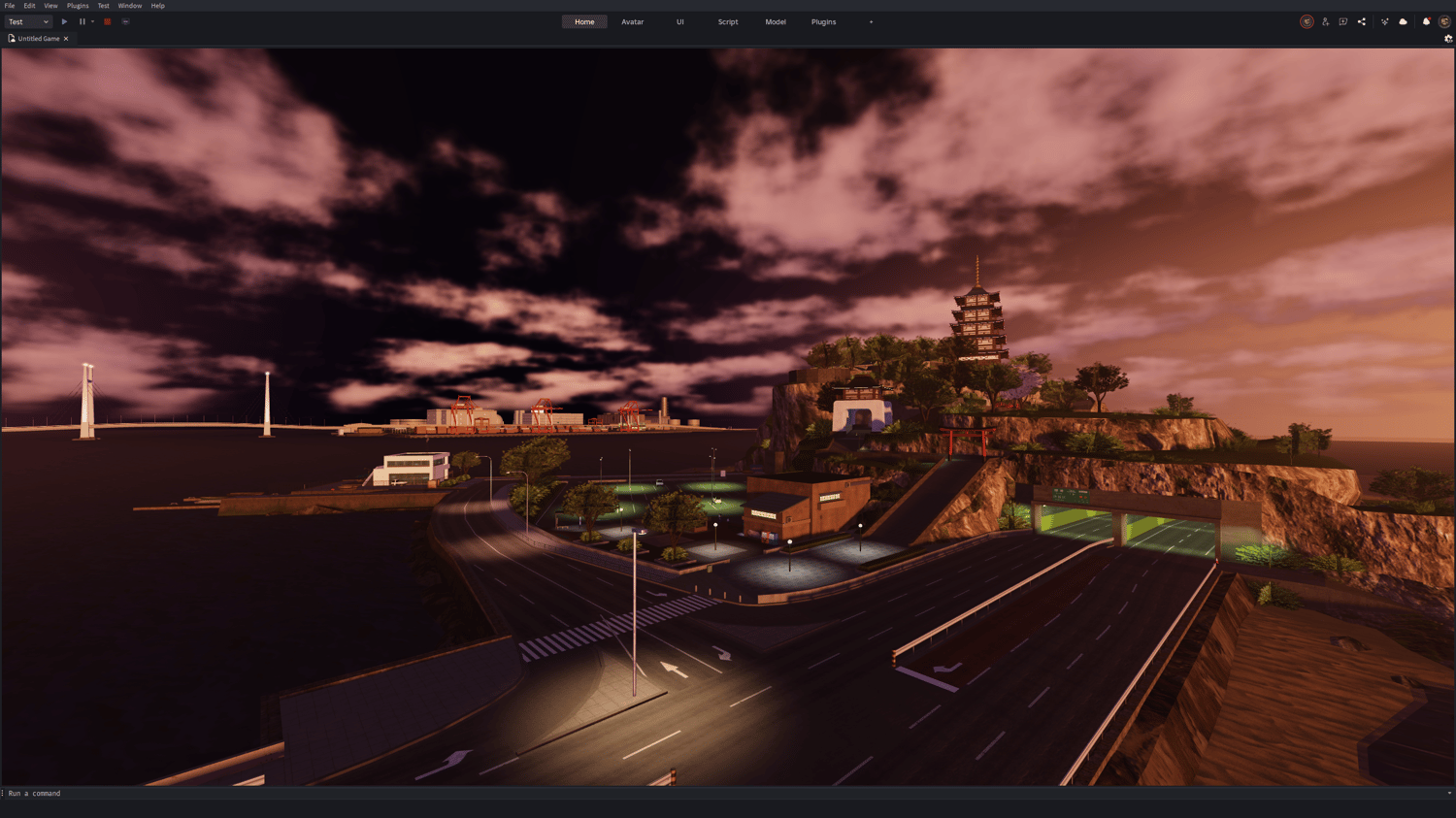Open the AI Assistant sparkle icon

[x=1385, y=21]
